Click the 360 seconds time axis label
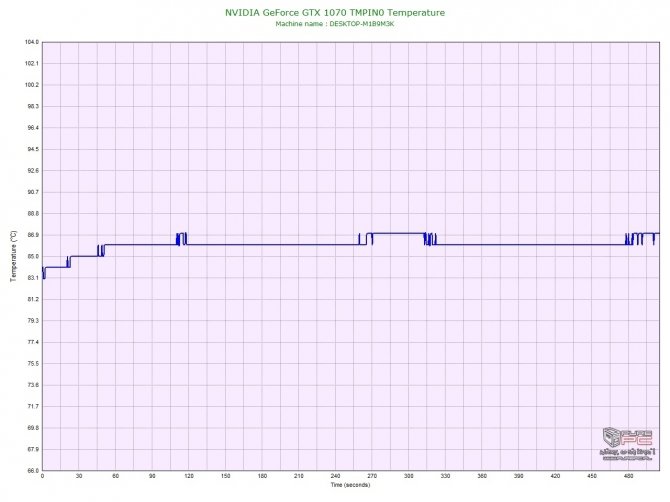670x502 pixels. click(x=482, y=476)
